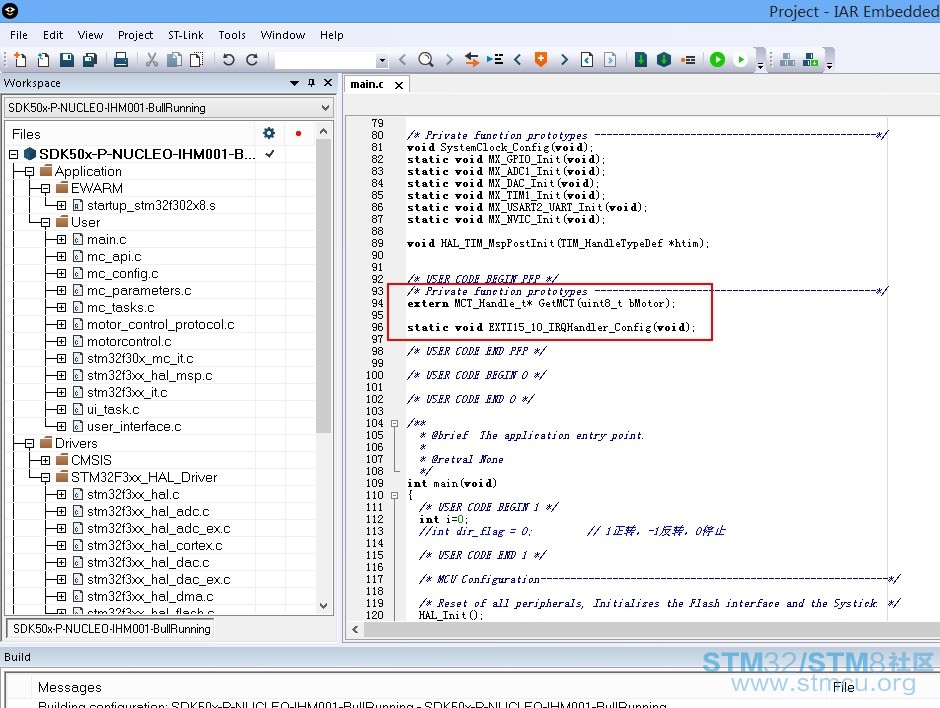Select mc_tasks.c in the file tree
This screenshot has width=940, height=708.
pyautogui.click(x=120, y=308)
